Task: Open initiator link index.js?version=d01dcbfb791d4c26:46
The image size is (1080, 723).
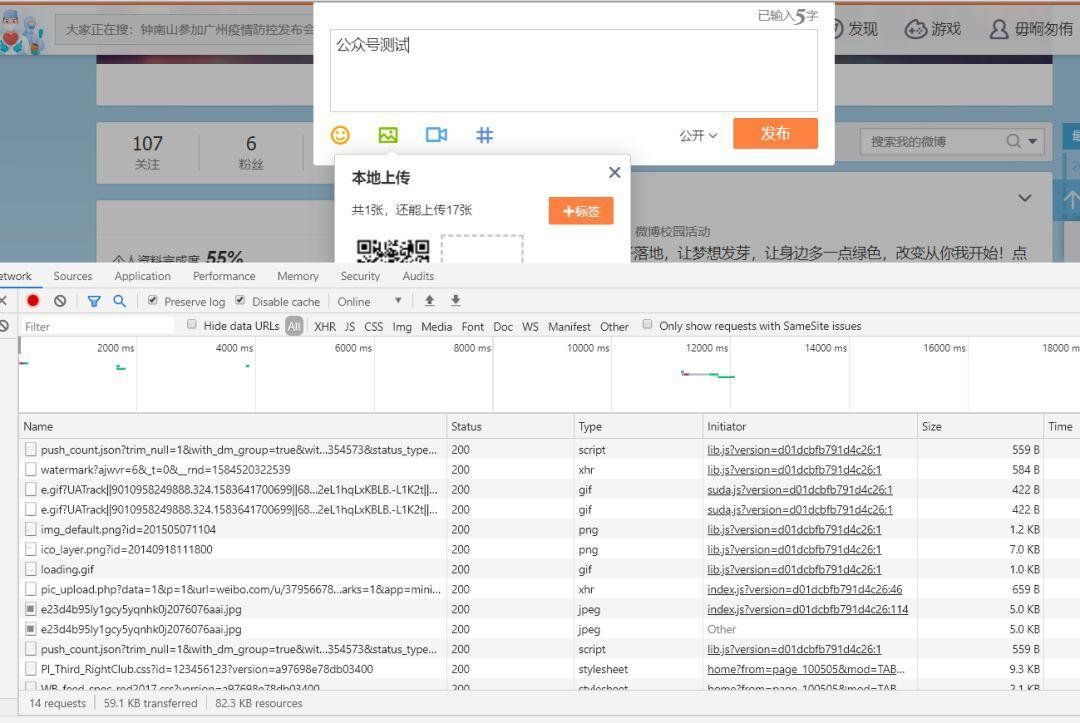Action: point(804,589)
